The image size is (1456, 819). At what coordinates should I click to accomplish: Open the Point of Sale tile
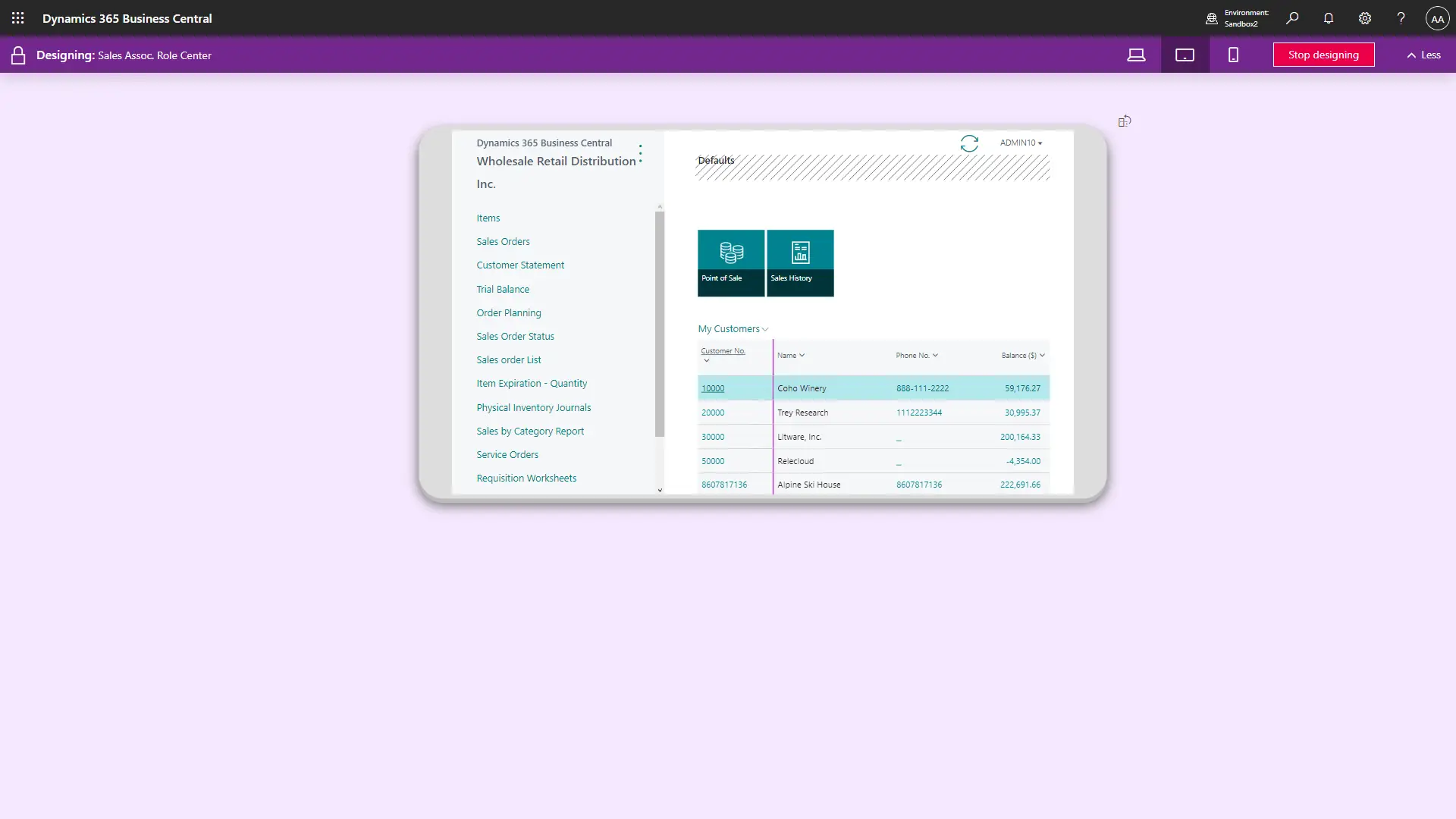tap(730, 262)
